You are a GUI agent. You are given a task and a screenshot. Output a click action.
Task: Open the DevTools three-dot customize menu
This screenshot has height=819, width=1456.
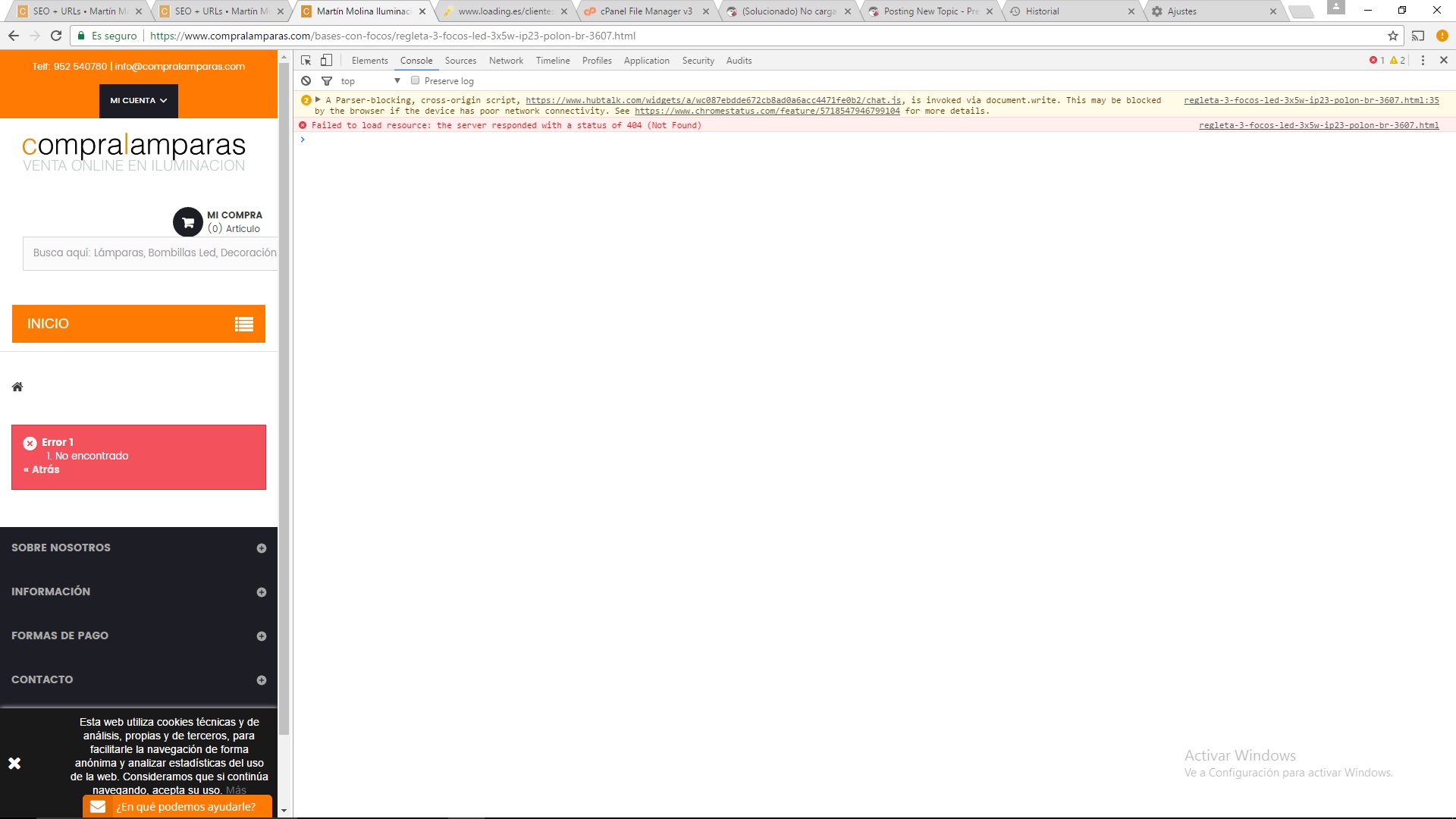1423,61
